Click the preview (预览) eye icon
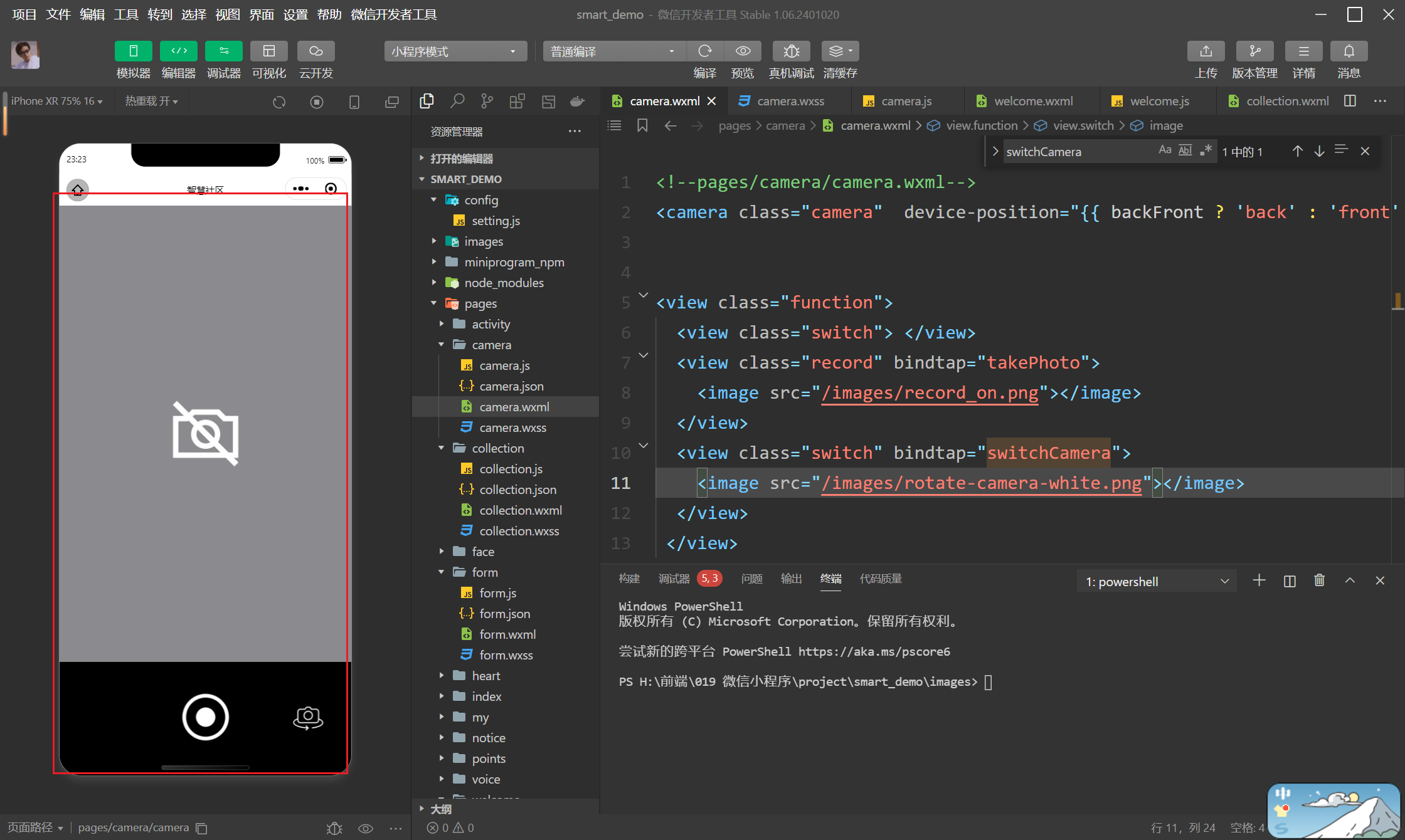This screenshot has width=1405, height=840. coord(743,51)
